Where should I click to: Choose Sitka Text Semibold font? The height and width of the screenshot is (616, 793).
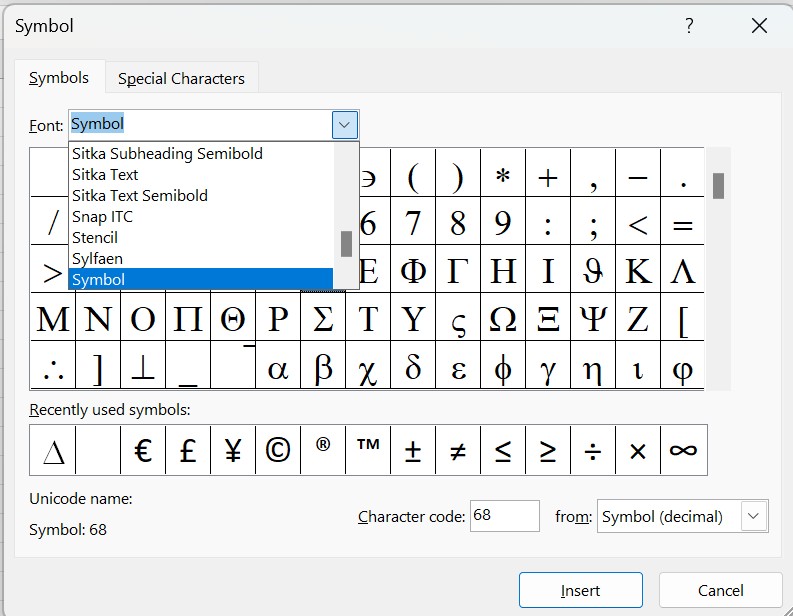[x=201, y=196]
